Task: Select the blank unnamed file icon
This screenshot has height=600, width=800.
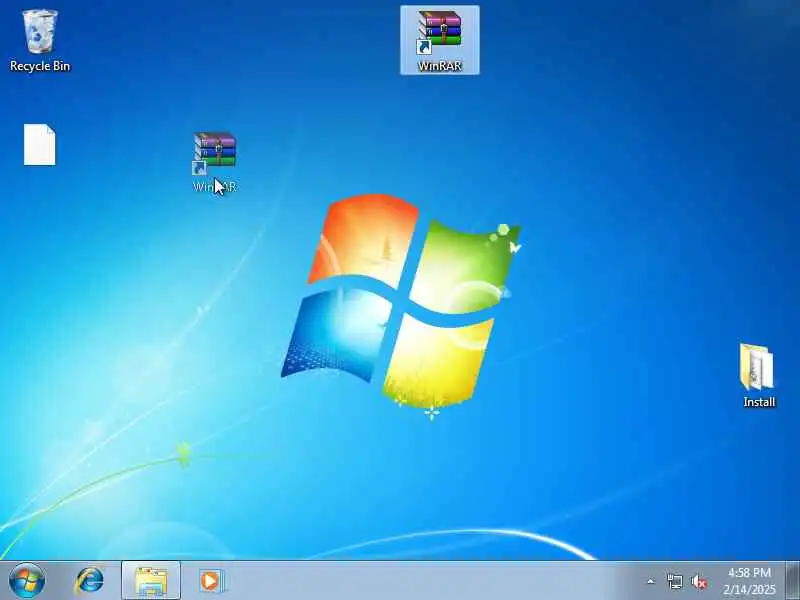Action: coord(40,145)
